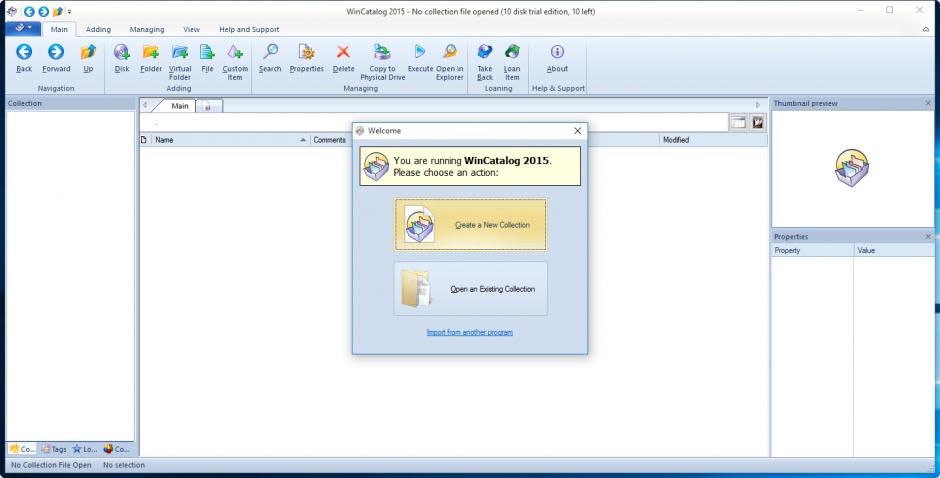Switch to the View ribbon tab
Viewport: 940px width, 478px height.
pyautogui.click(x=191, y=29)
